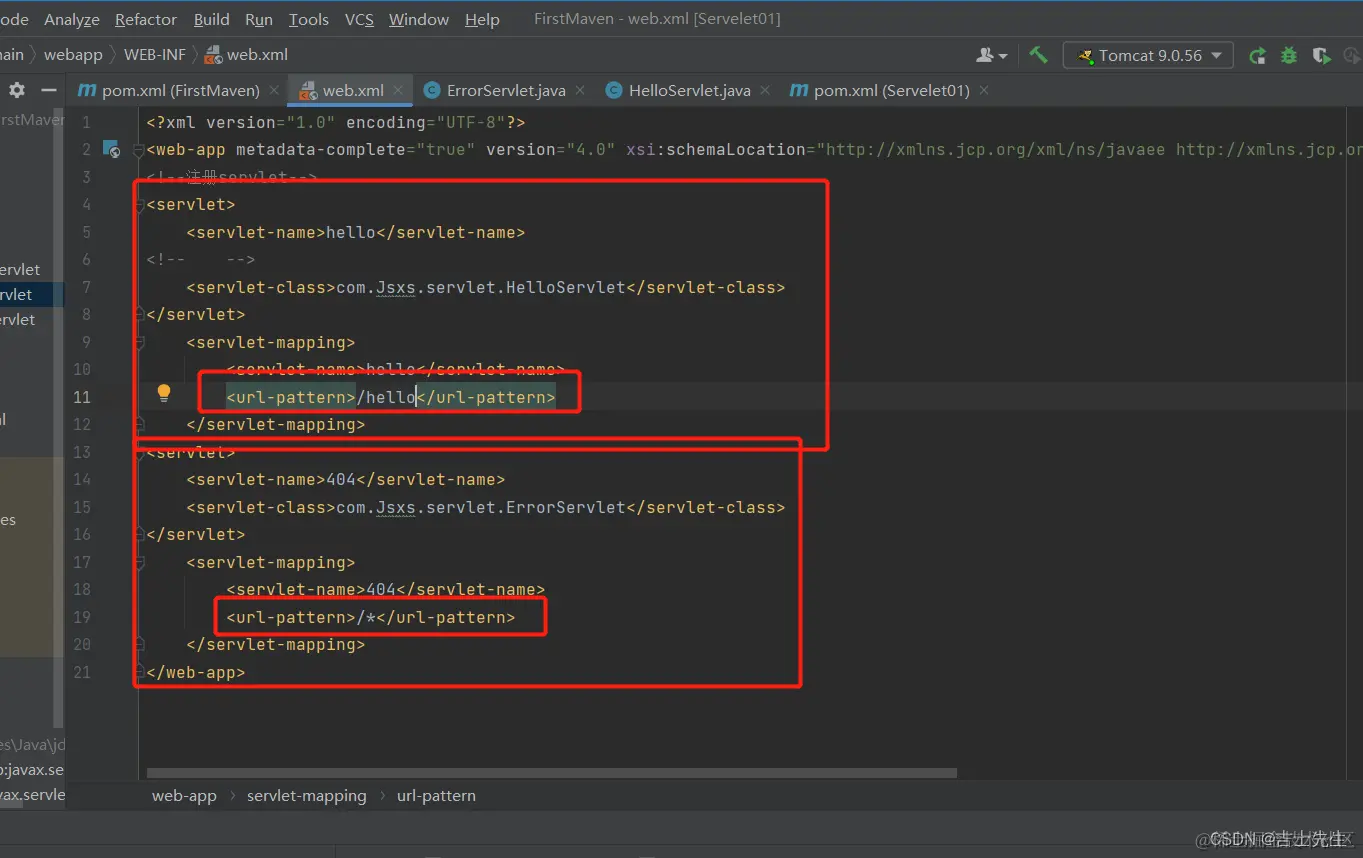Click line number 19 in the gutter
The width and height of the screenshot is (1363, 858).
pyautogui.click(x=81, y=618)
